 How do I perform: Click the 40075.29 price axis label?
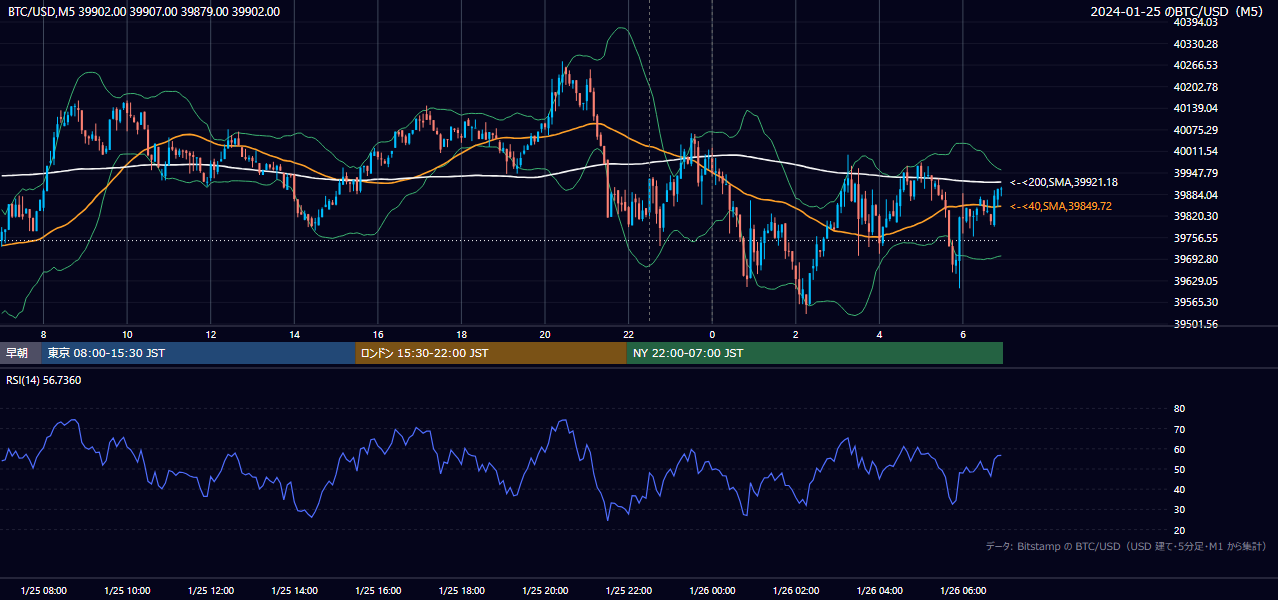(1196, 130)
